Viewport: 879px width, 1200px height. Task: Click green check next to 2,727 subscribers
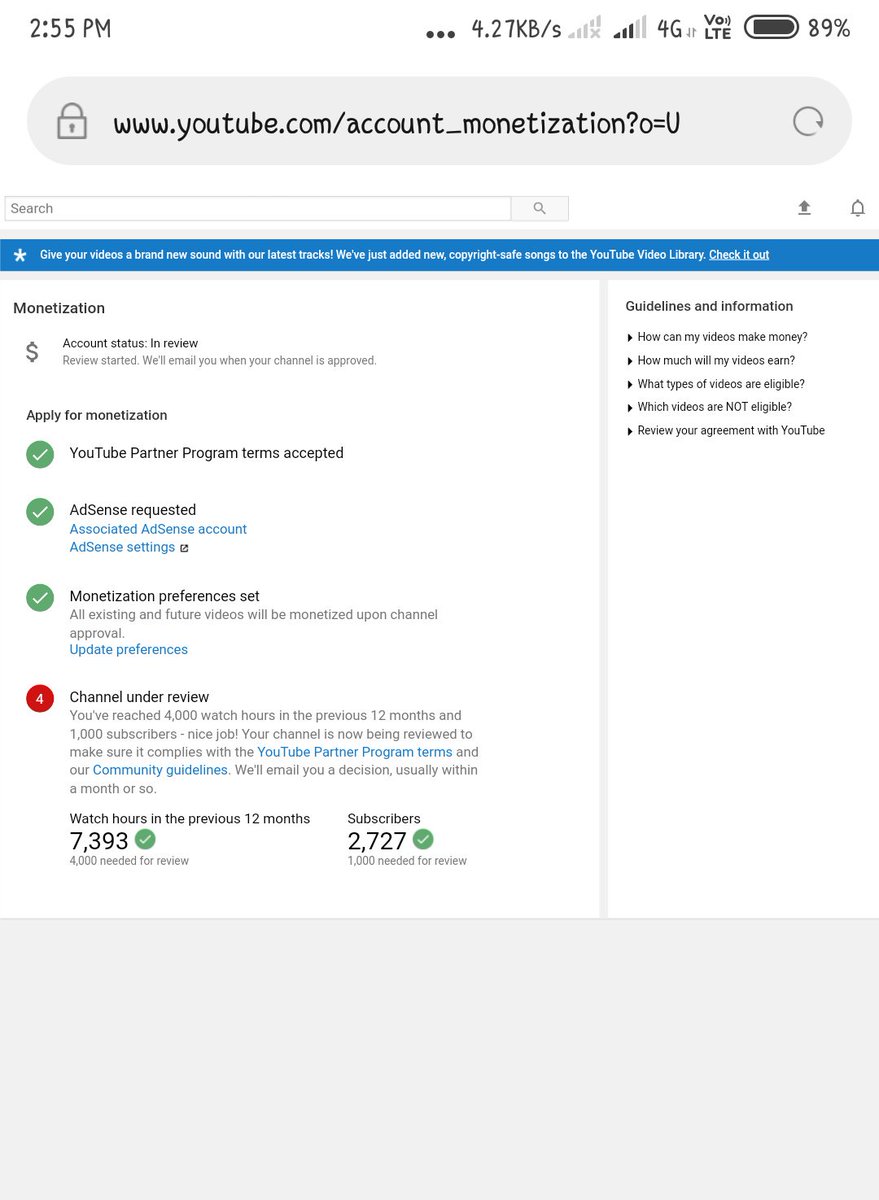point(423,839)
